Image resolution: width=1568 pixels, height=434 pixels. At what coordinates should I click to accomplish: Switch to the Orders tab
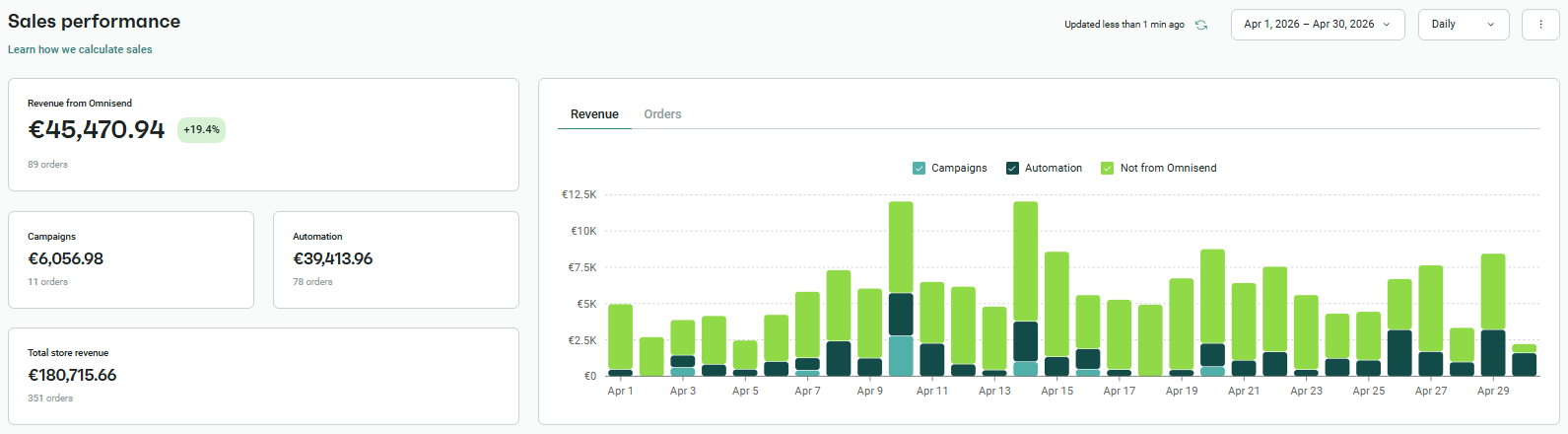pos(662,114)
